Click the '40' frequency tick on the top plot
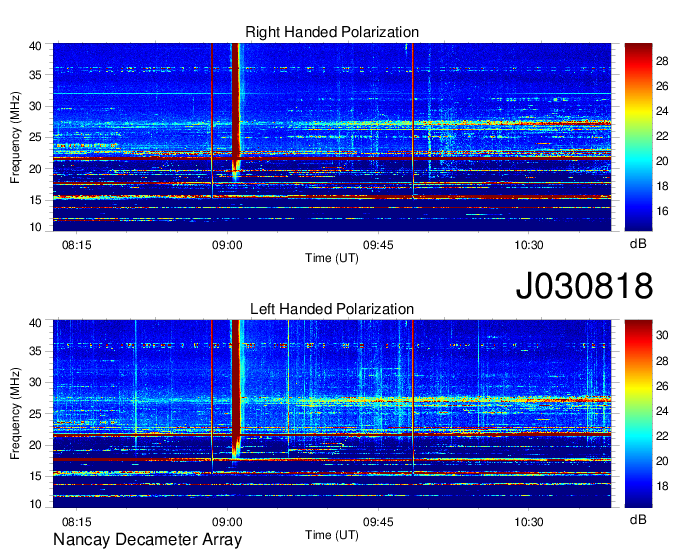 point(35,46)
